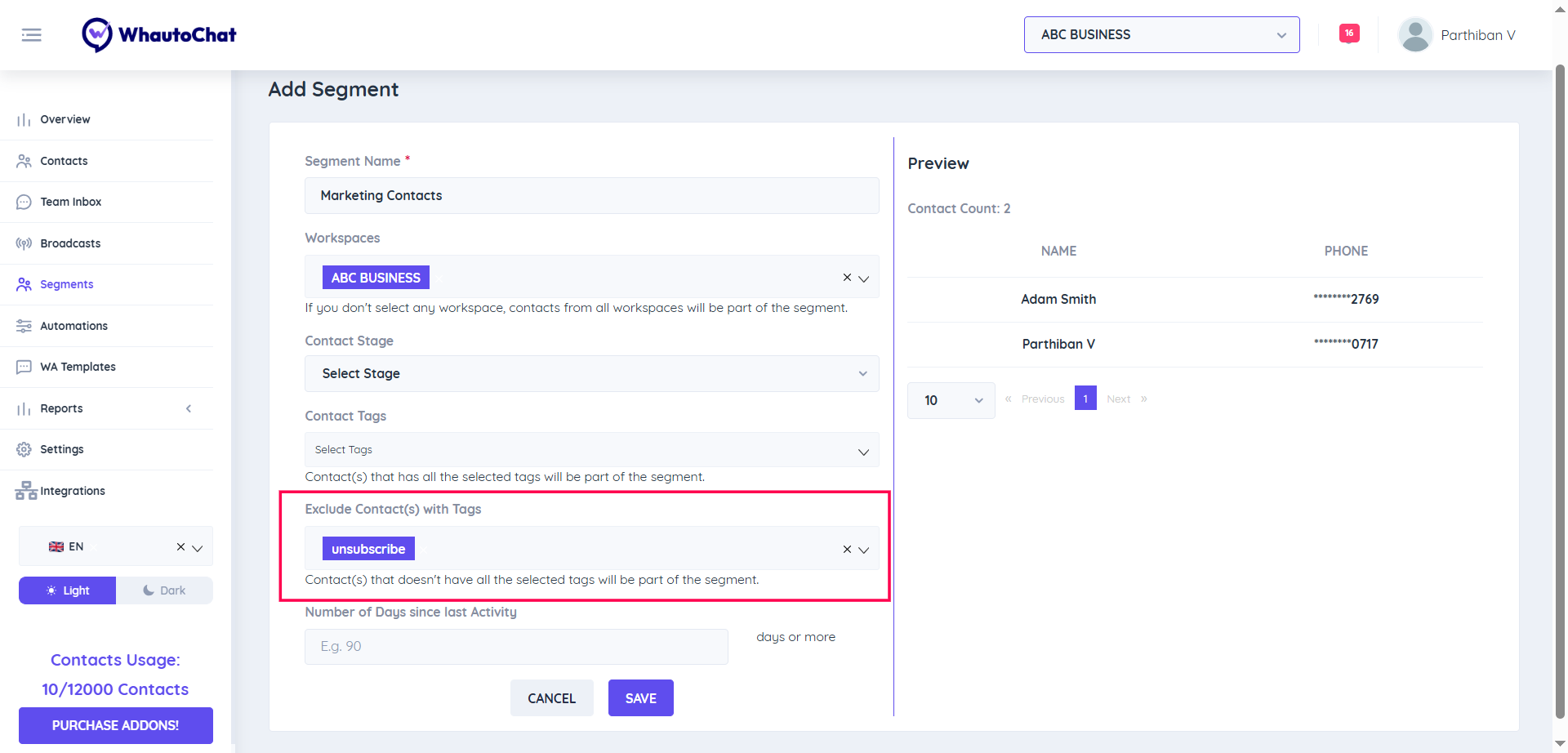Open the Select Tags dropdown
This screenshot has width=1568, height=753.
click(x=591, y=450)
